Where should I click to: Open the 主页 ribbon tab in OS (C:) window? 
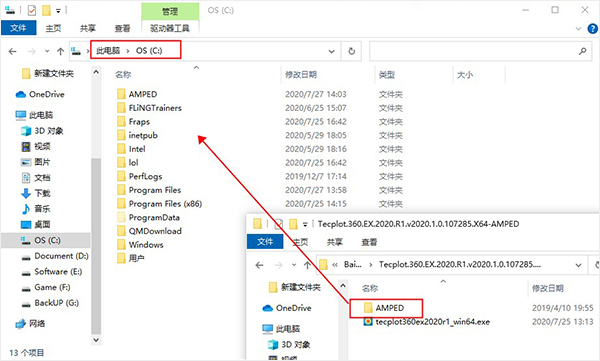[53, 28]
